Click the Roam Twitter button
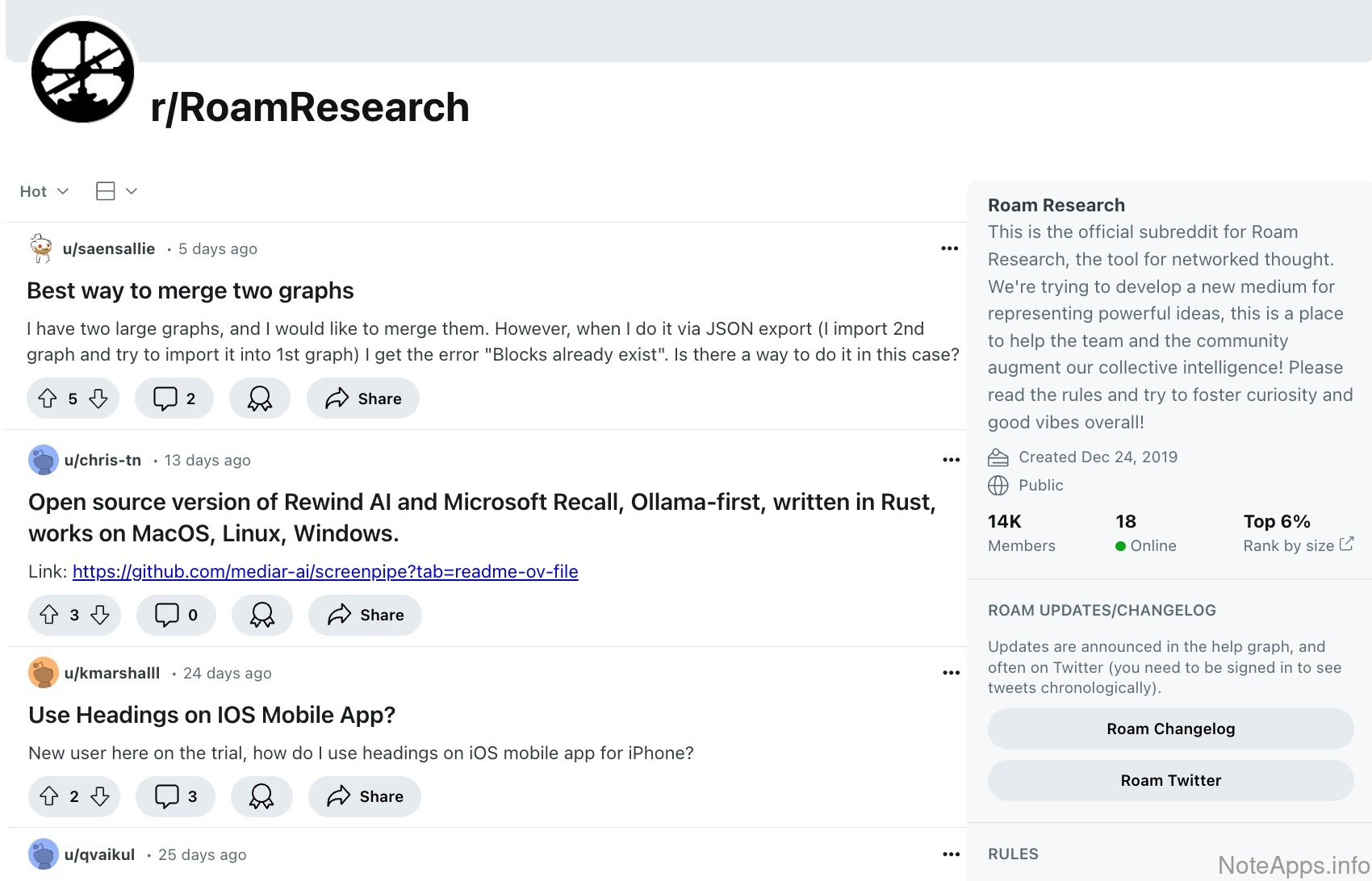The image size is (1372, 881). [1170, 780]
